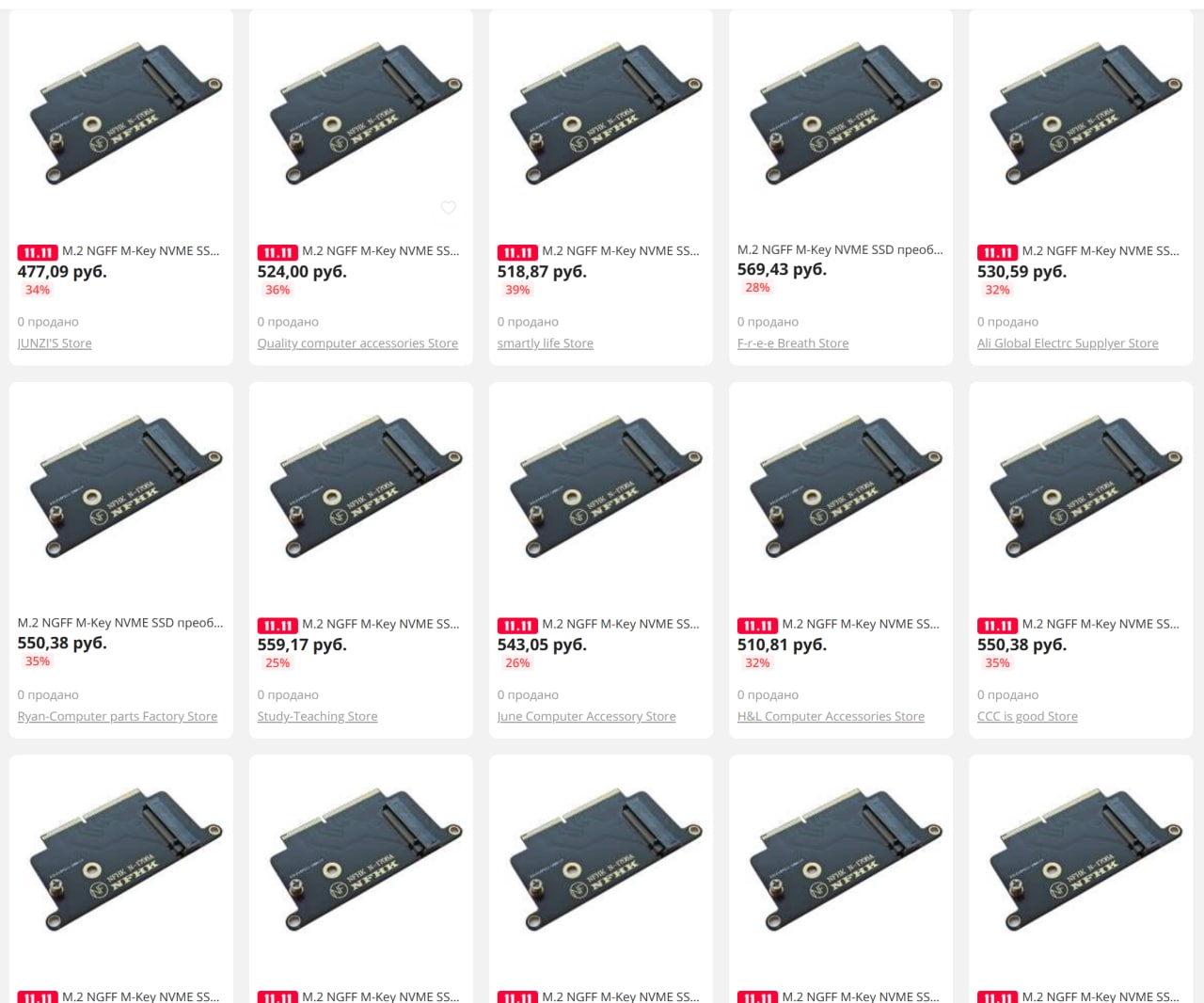The width and height of the screenshot is (1204, 1003).
Task: Click the 39% discount tag under 518,87 руб.
Action: 517,290
